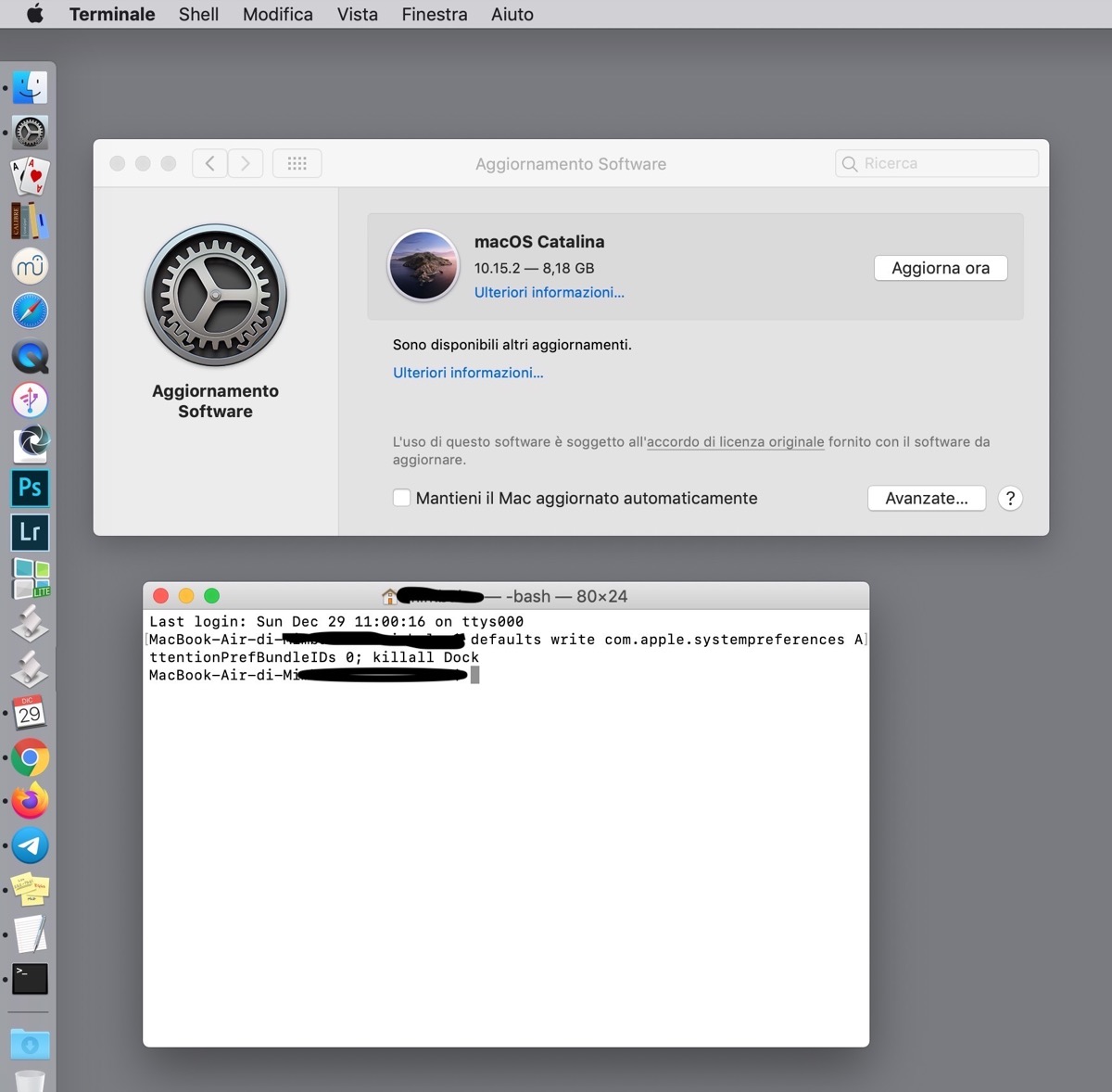Open Stickies yellow notes in Dock

pos(30,890)
